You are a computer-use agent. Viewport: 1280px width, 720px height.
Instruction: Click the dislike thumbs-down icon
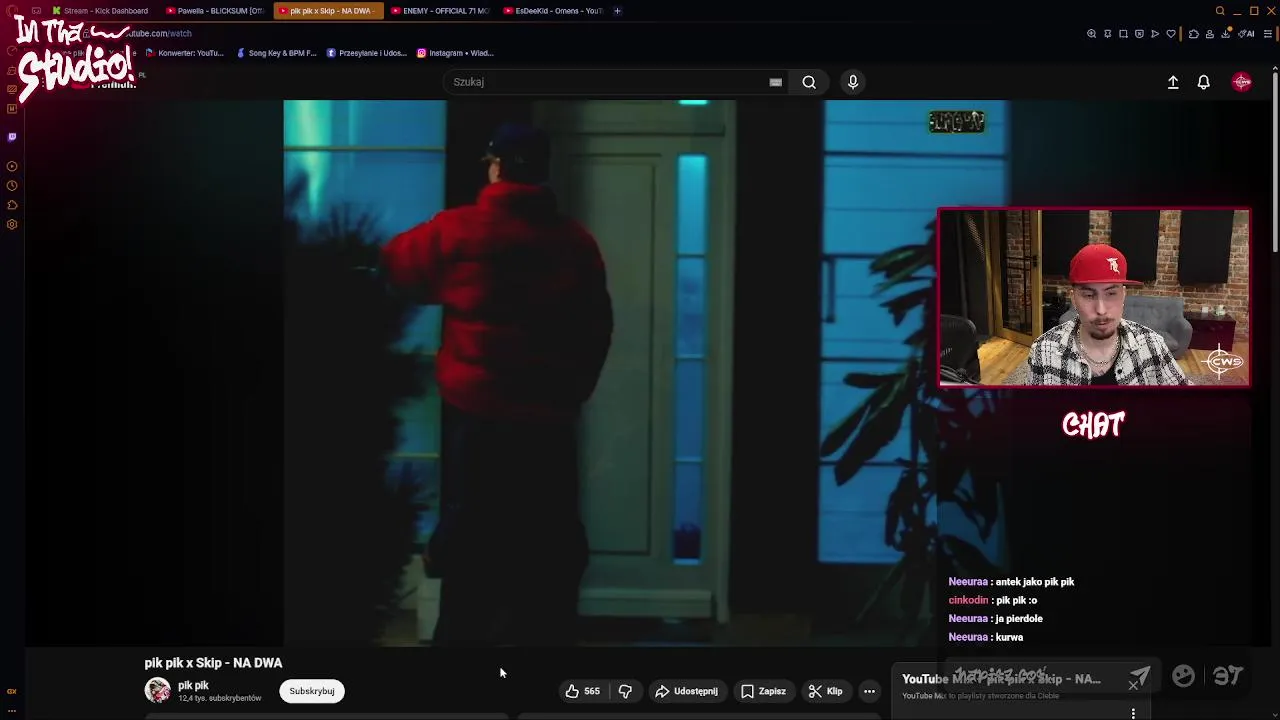click(625, 691)
